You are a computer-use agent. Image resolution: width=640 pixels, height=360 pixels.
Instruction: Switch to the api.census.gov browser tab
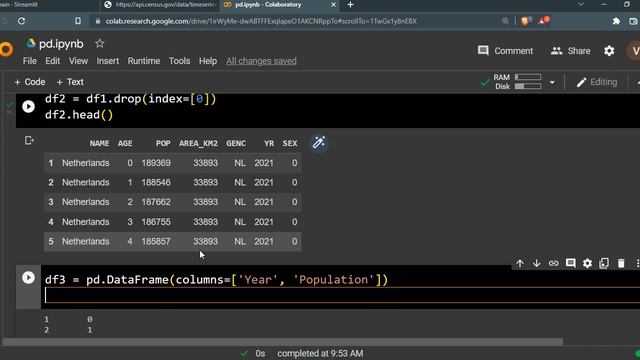159,5
